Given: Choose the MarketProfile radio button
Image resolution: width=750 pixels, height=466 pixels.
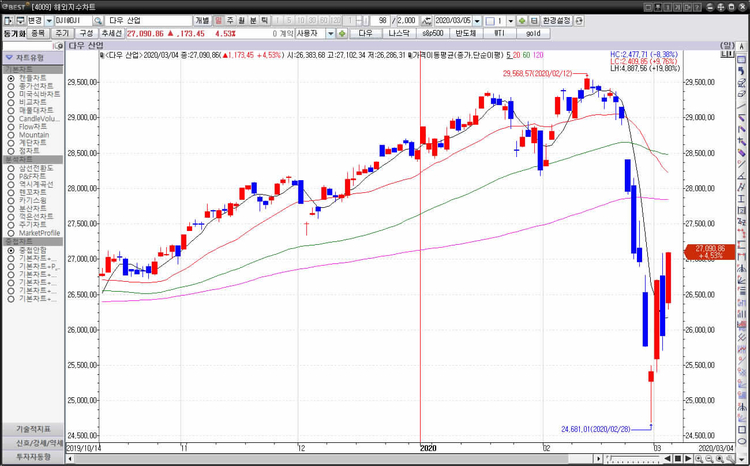Looking at the screenshot, I should coord(11,233).
